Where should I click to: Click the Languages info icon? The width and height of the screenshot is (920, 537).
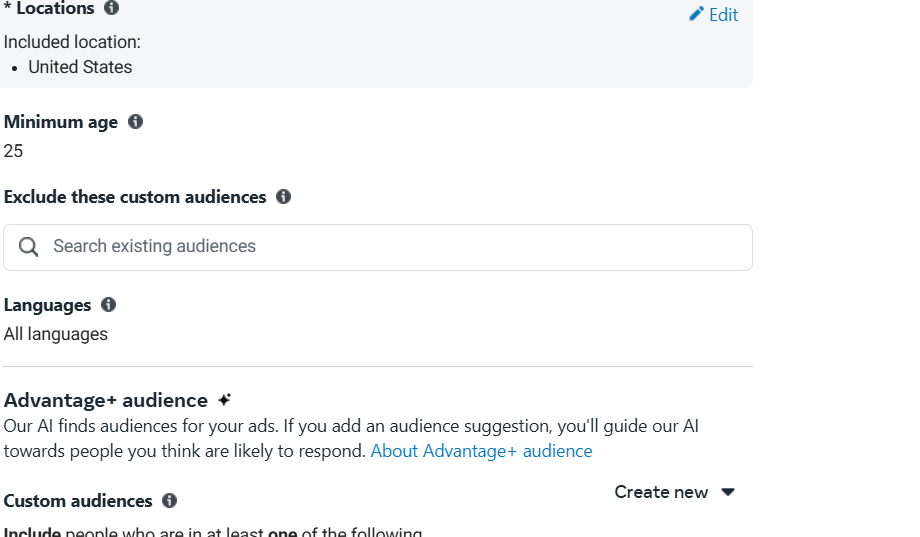click(108, 305)
